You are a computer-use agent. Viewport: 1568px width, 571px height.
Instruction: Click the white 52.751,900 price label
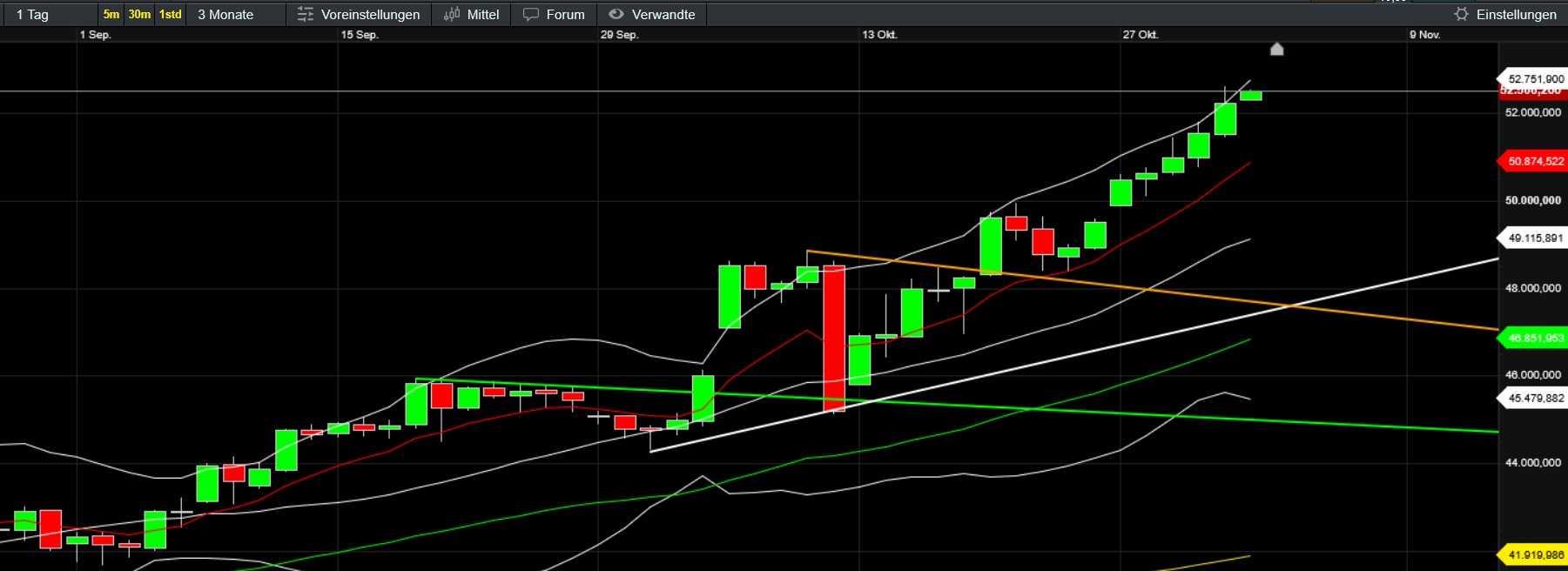click(x=1535, y=78)
